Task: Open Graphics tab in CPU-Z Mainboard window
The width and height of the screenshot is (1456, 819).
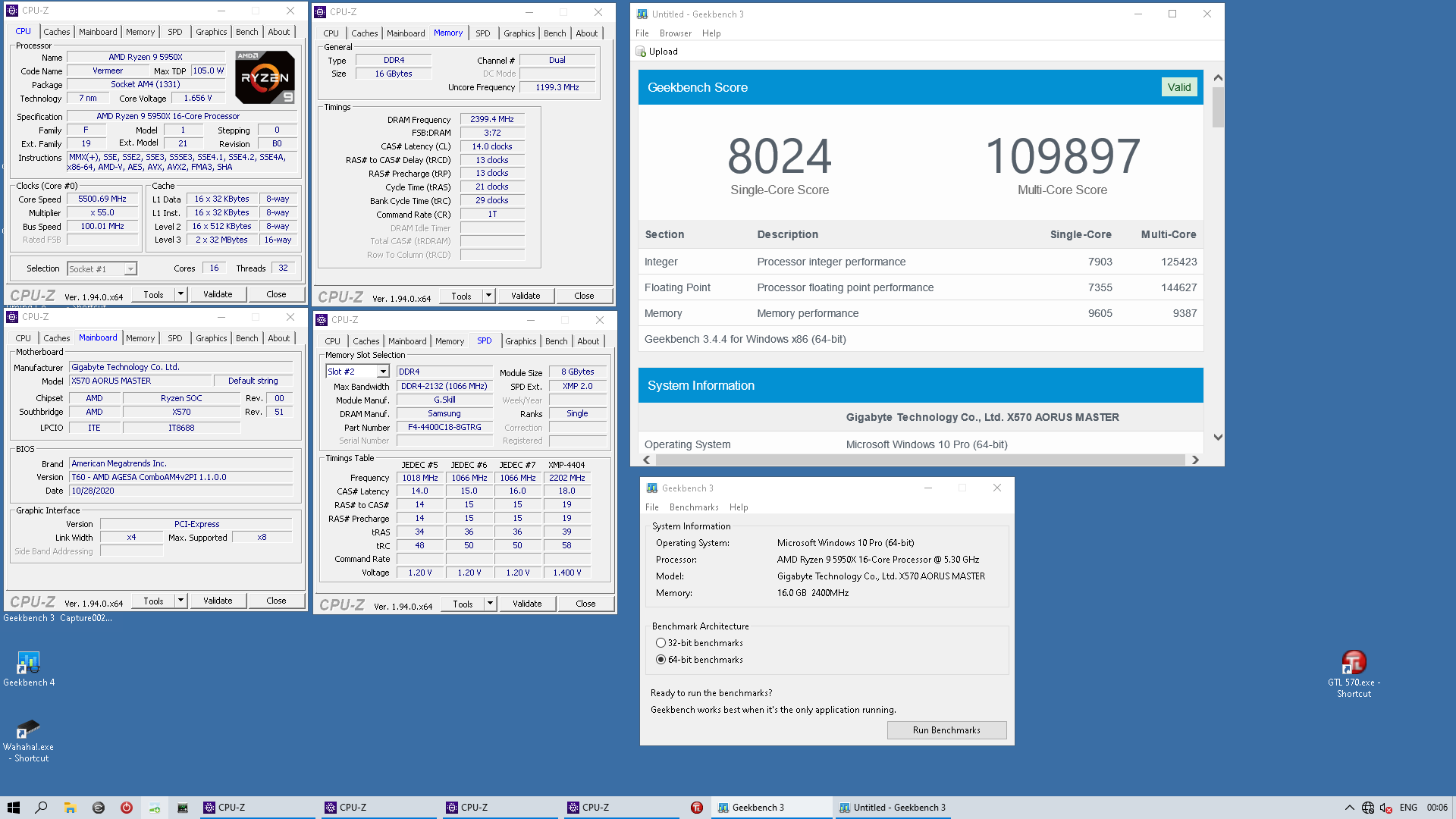Action: [211, 338]
